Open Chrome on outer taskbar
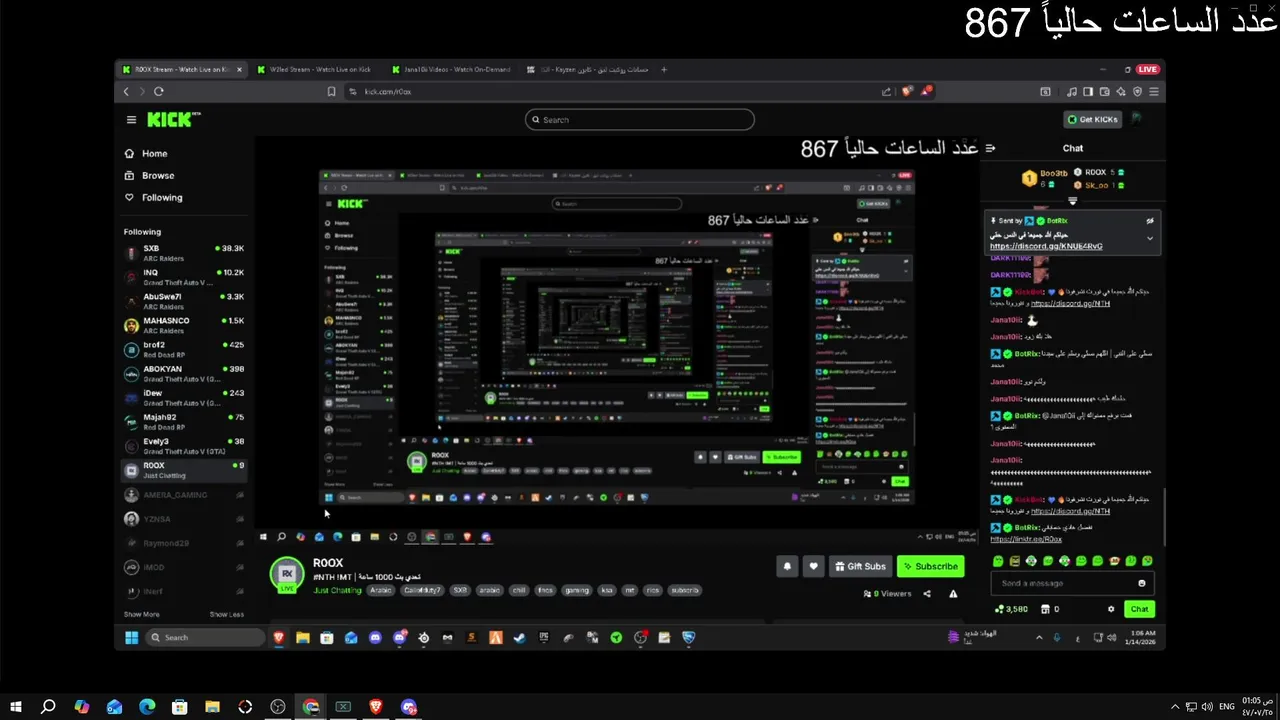1280x720 pixels. 311,707
